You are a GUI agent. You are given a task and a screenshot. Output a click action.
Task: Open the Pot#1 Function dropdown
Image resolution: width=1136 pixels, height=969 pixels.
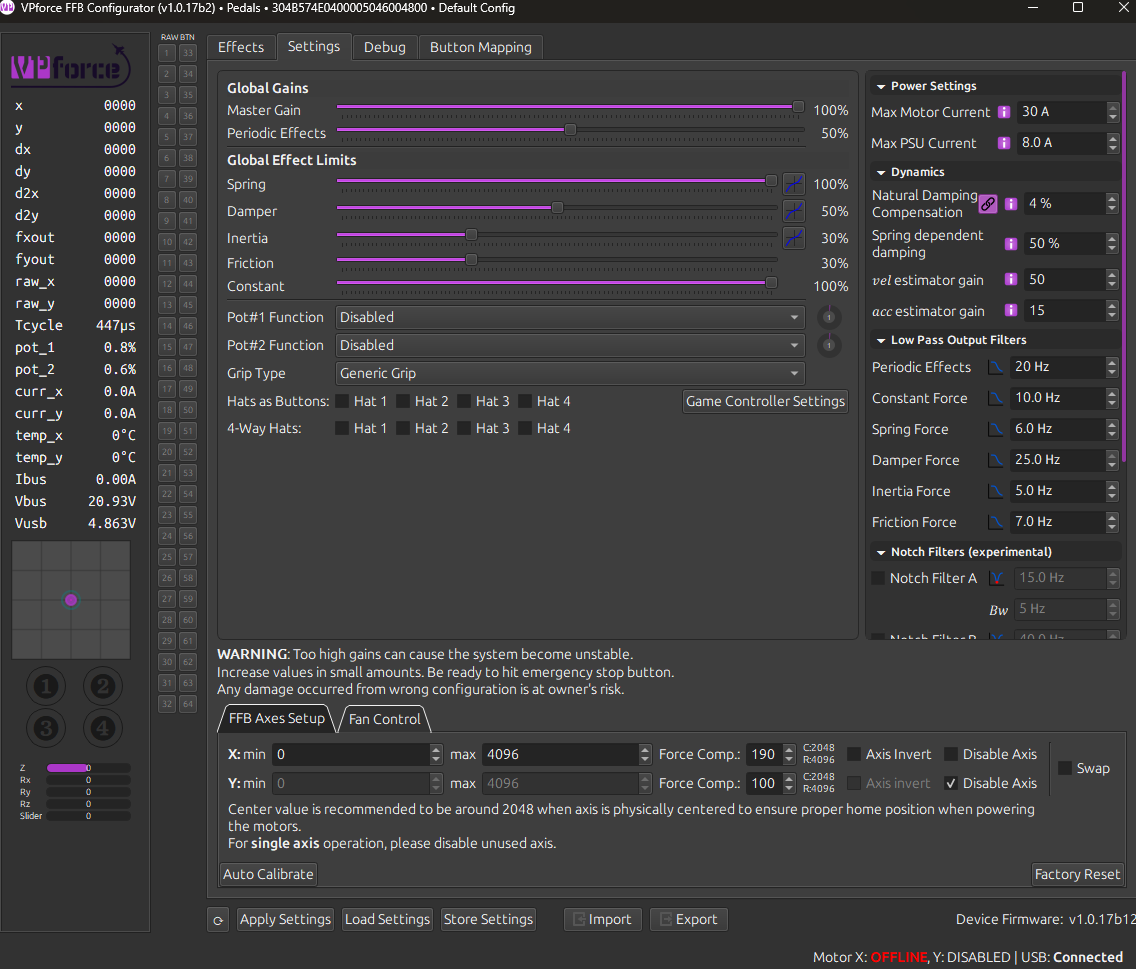pos(569,317)
